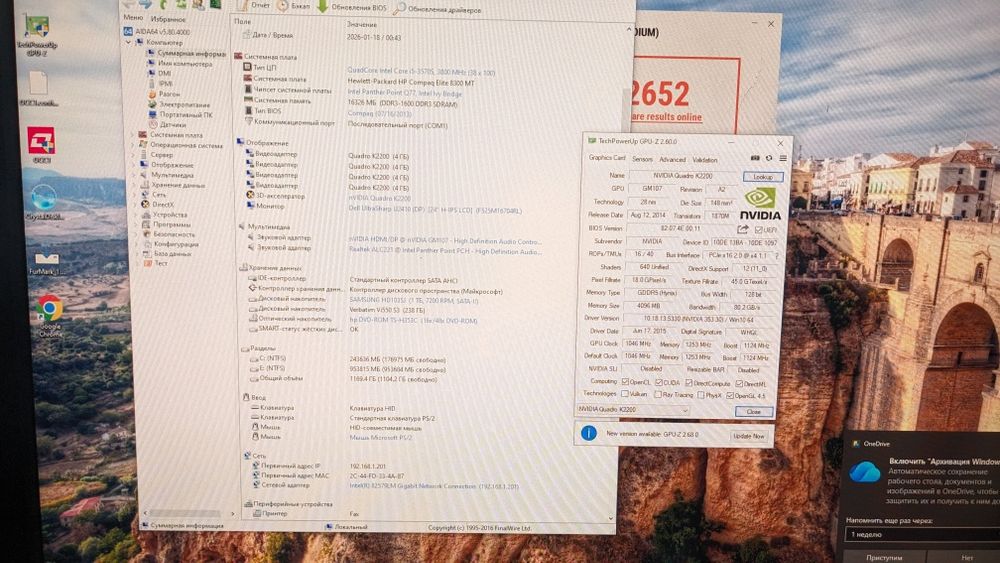
Task: Open the QuadCore Intel Core i5-3570S link
Action: (x=421, y=72)
